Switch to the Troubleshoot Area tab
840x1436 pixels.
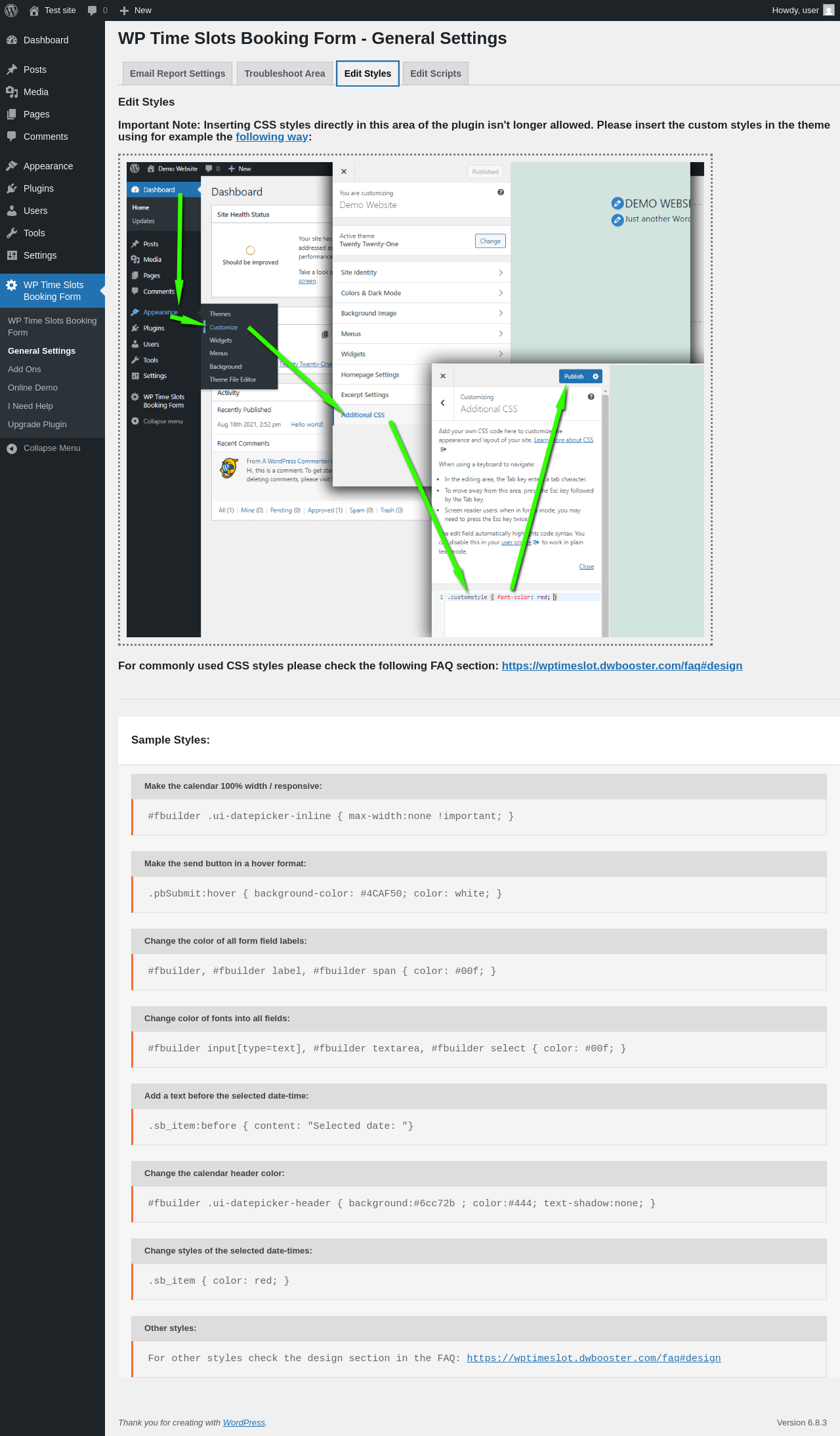pos(285,74)
